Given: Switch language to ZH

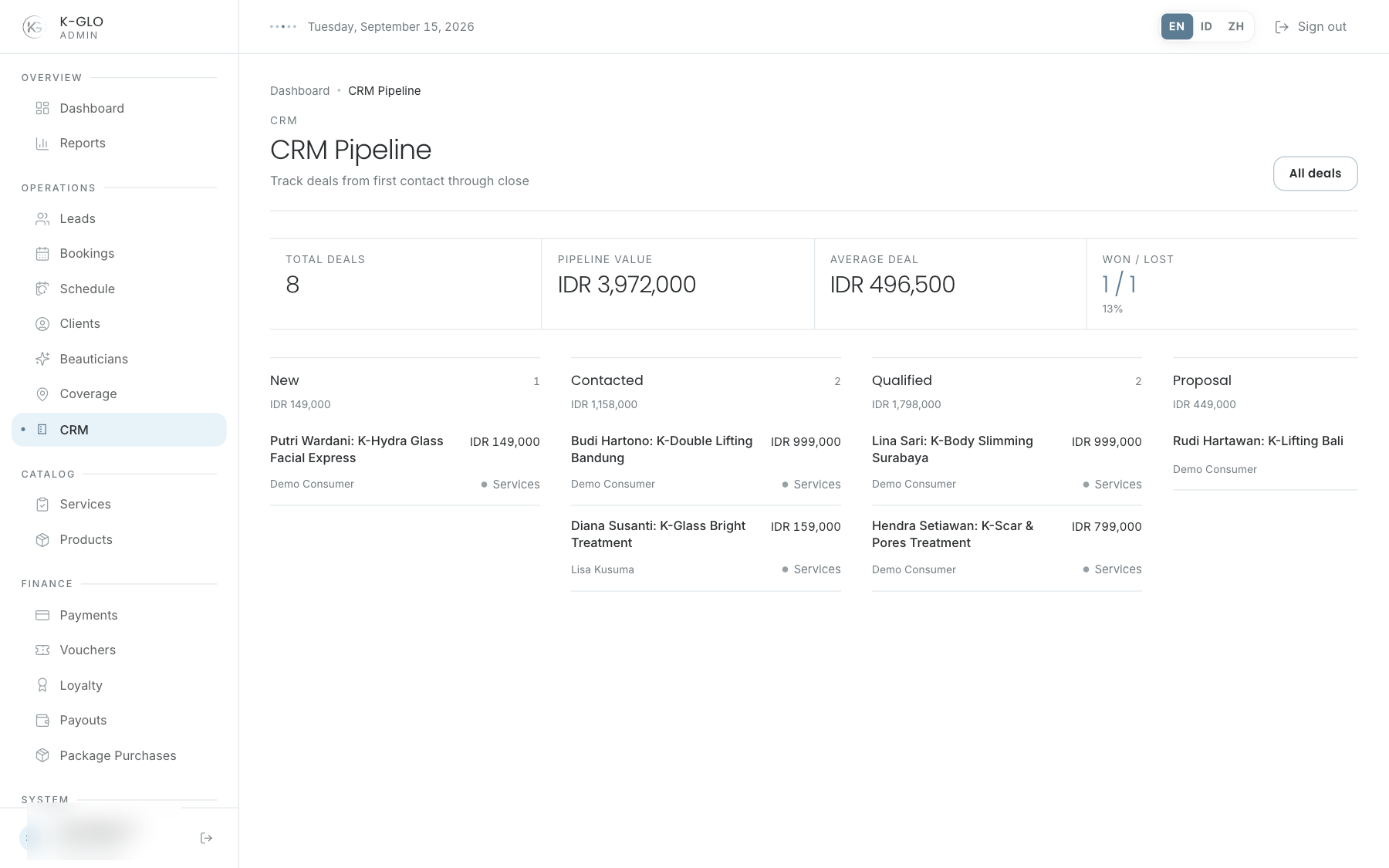Looking at the screenshot, I should pyautogui.click(x=1236, y=26).
